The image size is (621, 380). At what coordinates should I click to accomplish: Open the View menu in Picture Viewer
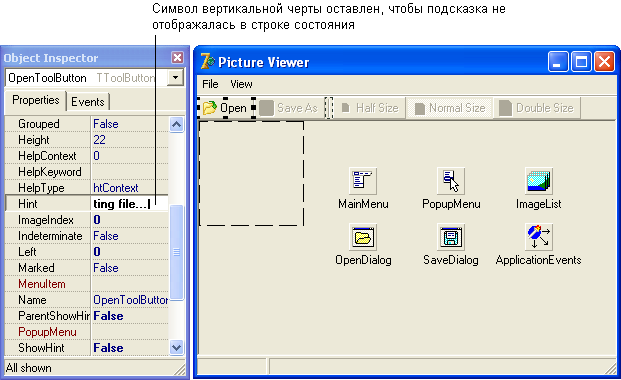point(241,84)
